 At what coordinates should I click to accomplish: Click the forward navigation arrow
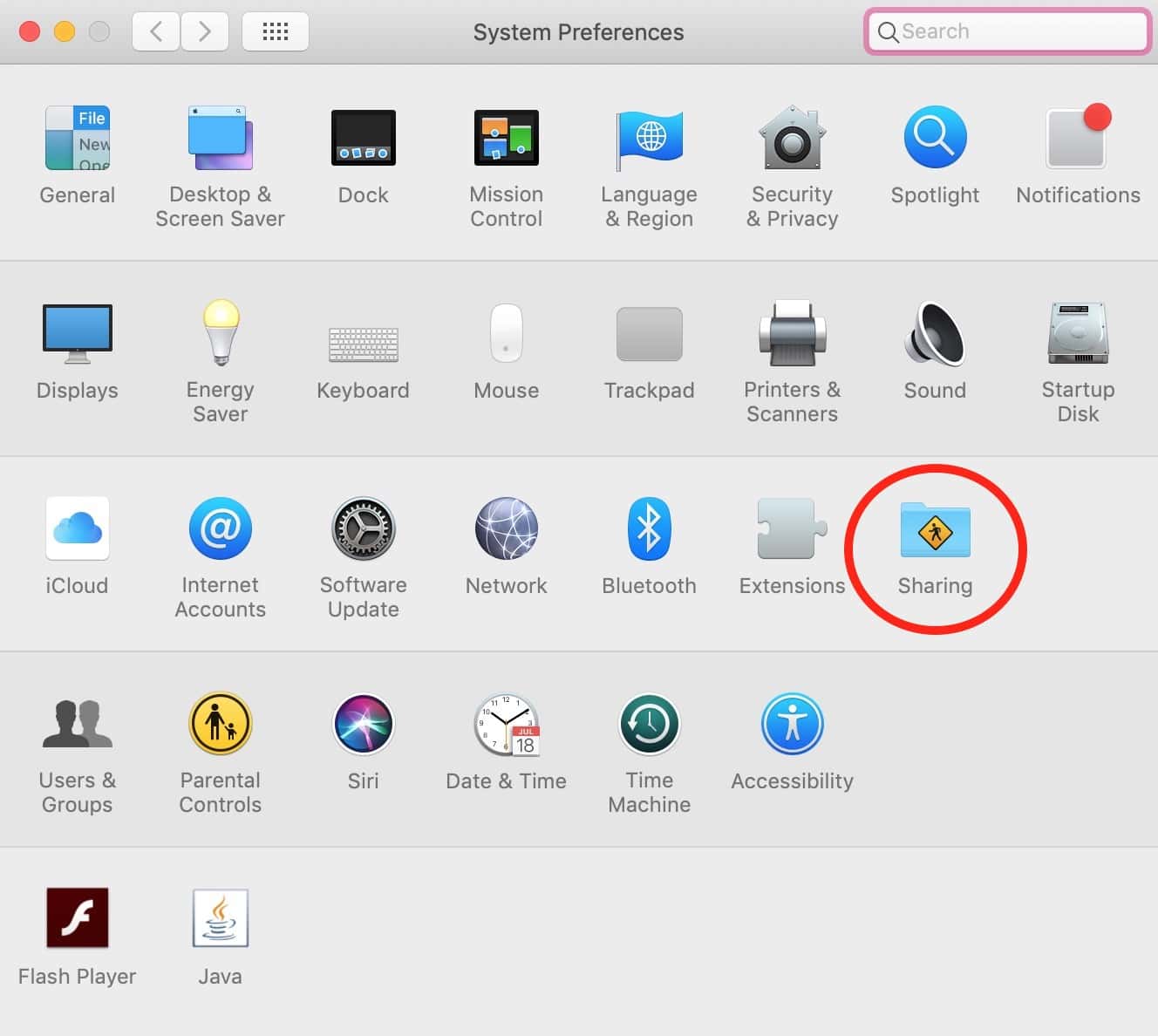(x=205, y=32)
